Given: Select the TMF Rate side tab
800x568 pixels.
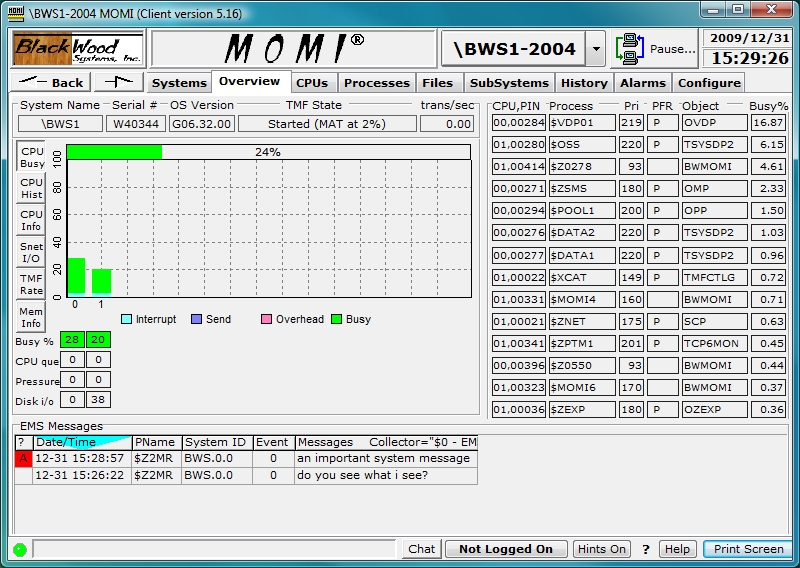Looking at the screenshot, I should [x=31, y=284].
